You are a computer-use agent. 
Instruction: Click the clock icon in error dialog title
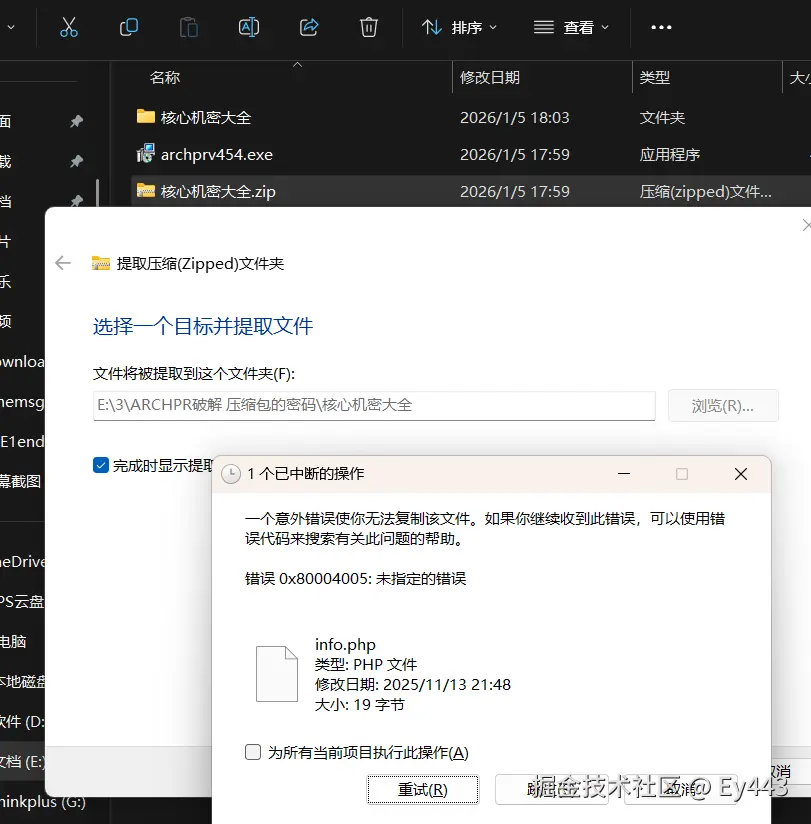(231, 474)
